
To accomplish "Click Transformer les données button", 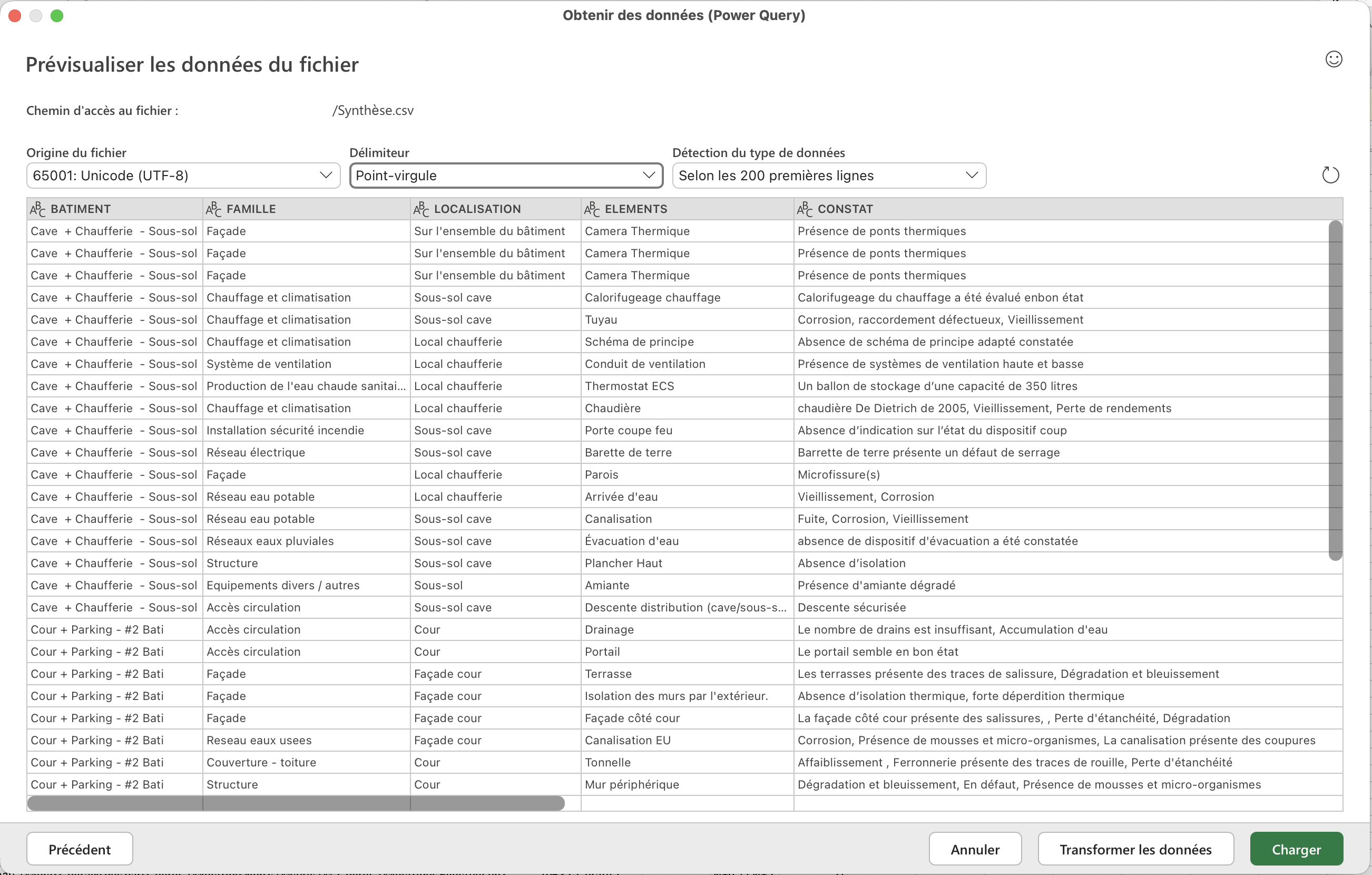I will pos(1135,849).
